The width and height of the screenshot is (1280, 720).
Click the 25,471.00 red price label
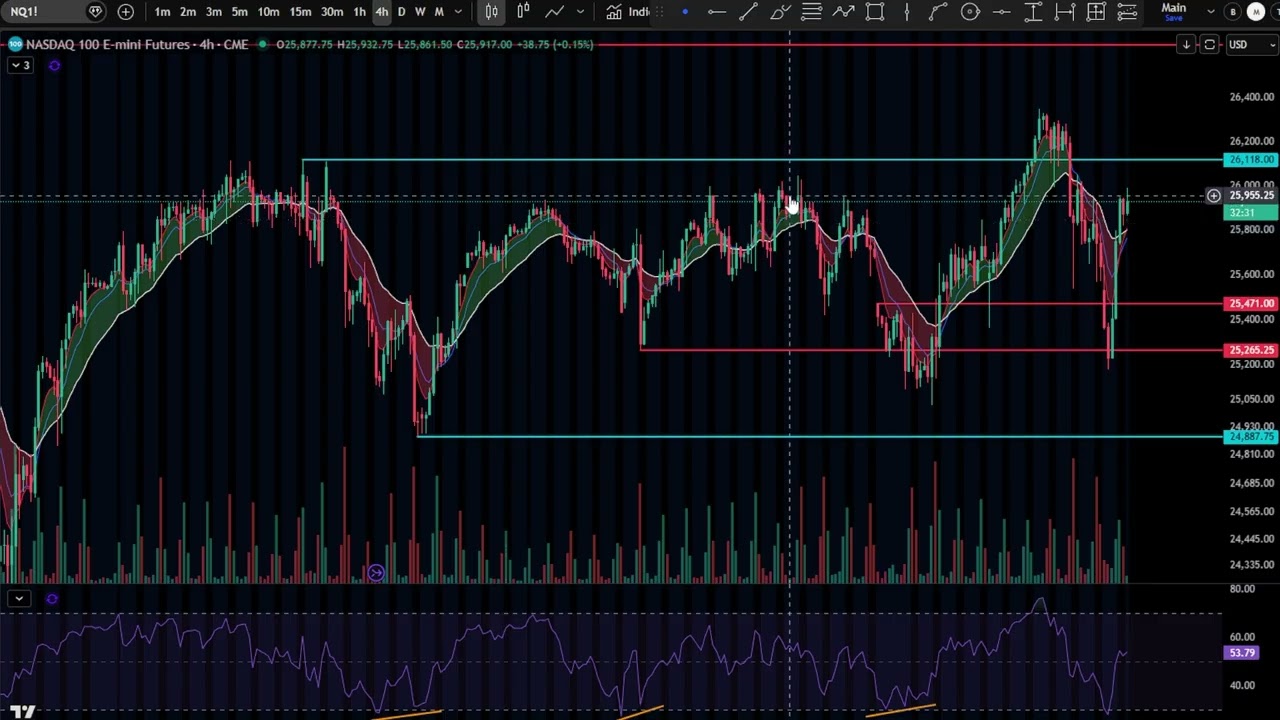point(1251,304)
